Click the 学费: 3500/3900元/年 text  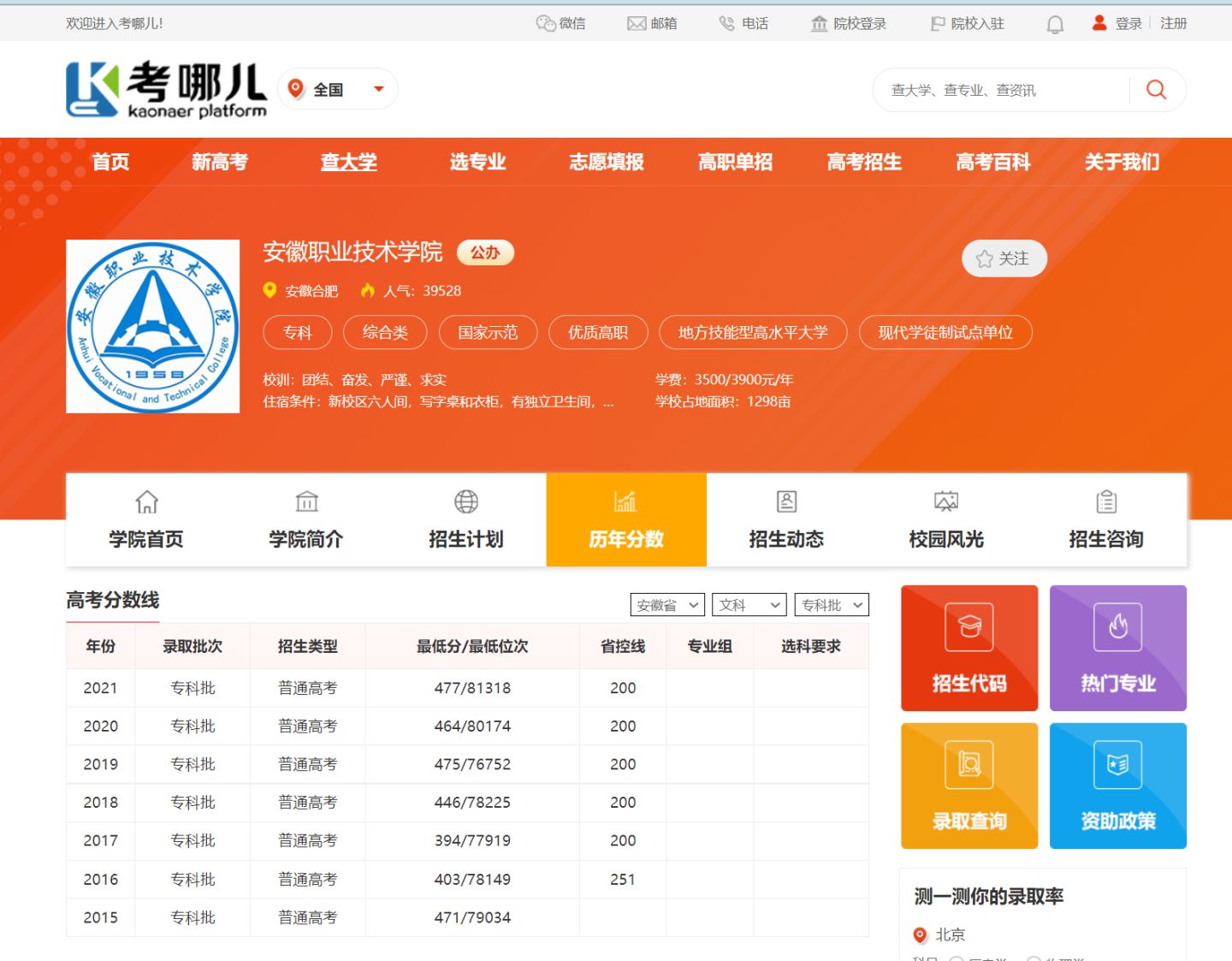click(x=724, y=379)
